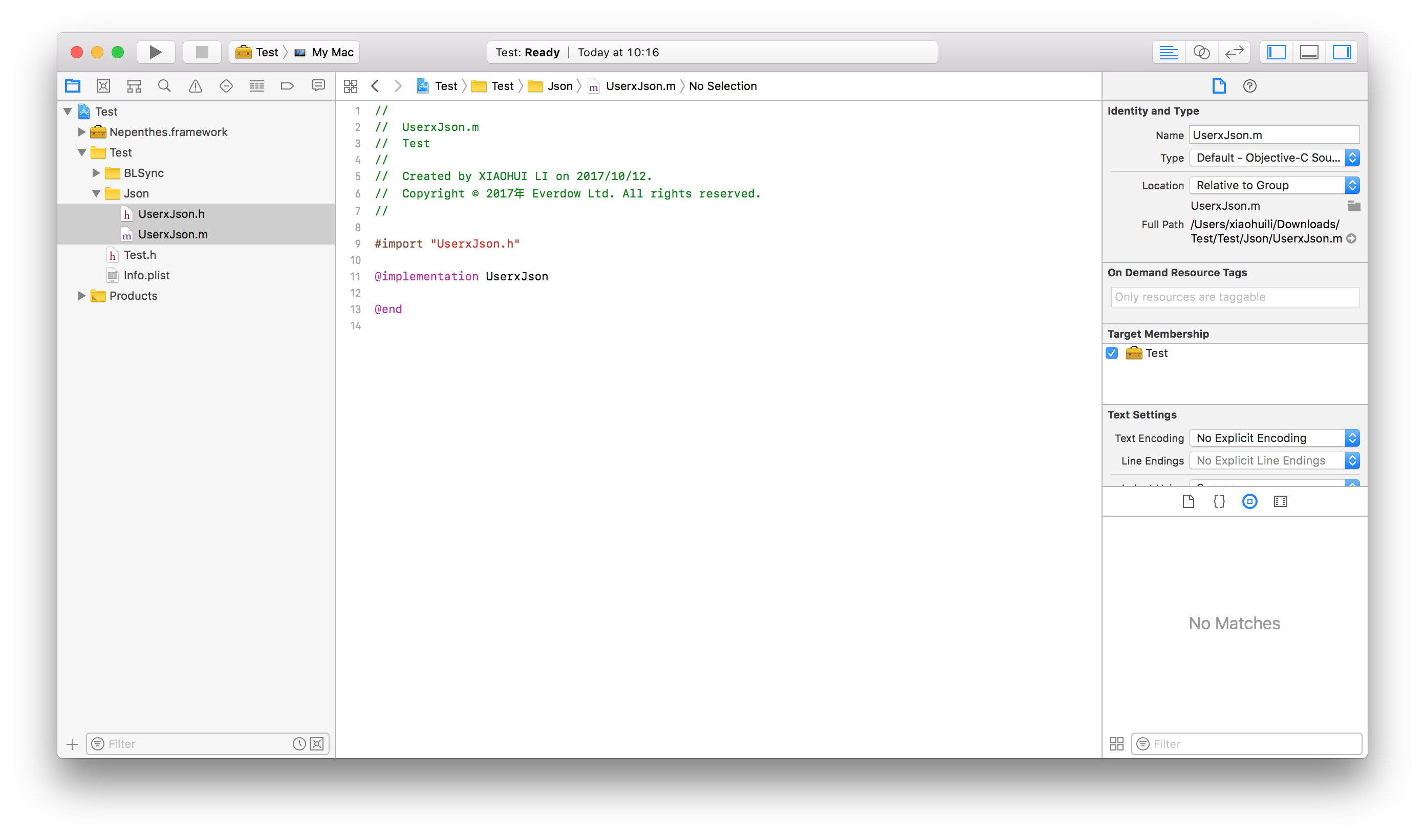Screen dimensions: 1425x840
Task: Go forward in editor history
Action: (398, 86)
